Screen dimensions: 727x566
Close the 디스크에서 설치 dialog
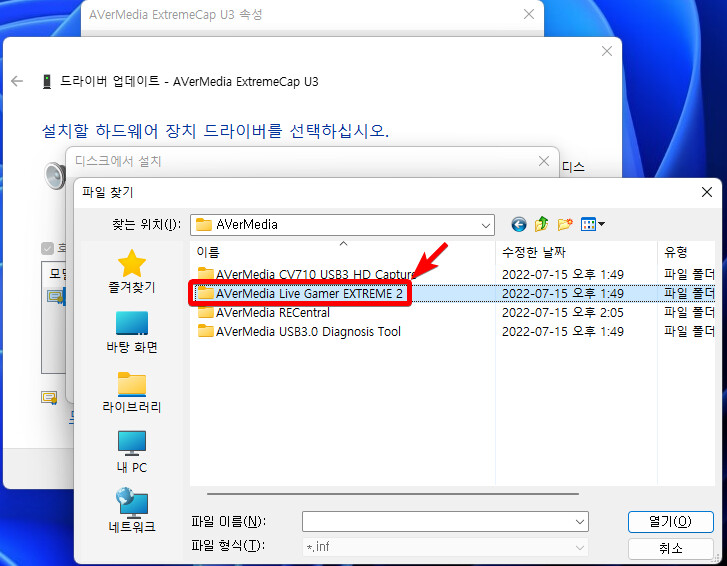(544, 161)
